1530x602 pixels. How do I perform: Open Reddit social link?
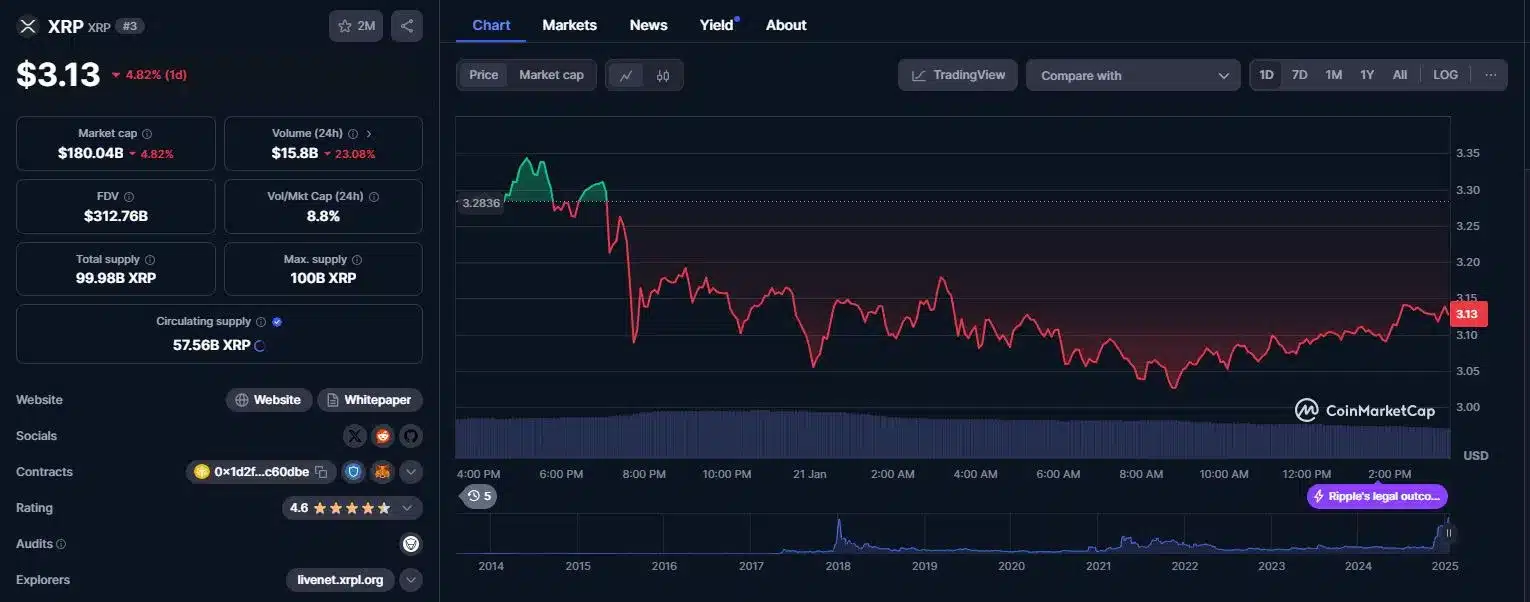point(383,436)
